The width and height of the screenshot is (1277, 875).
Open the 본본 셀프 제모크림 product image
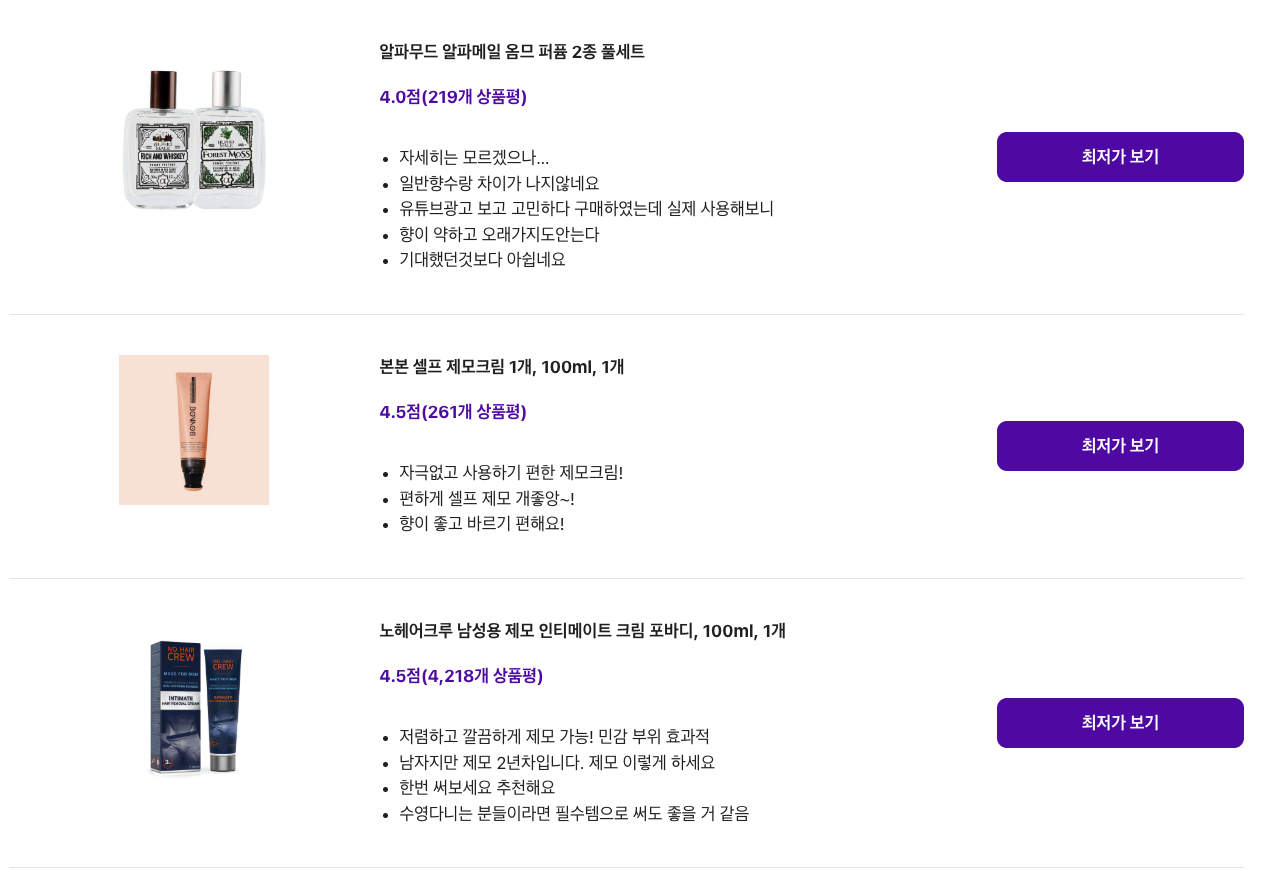tap(193, 429)
